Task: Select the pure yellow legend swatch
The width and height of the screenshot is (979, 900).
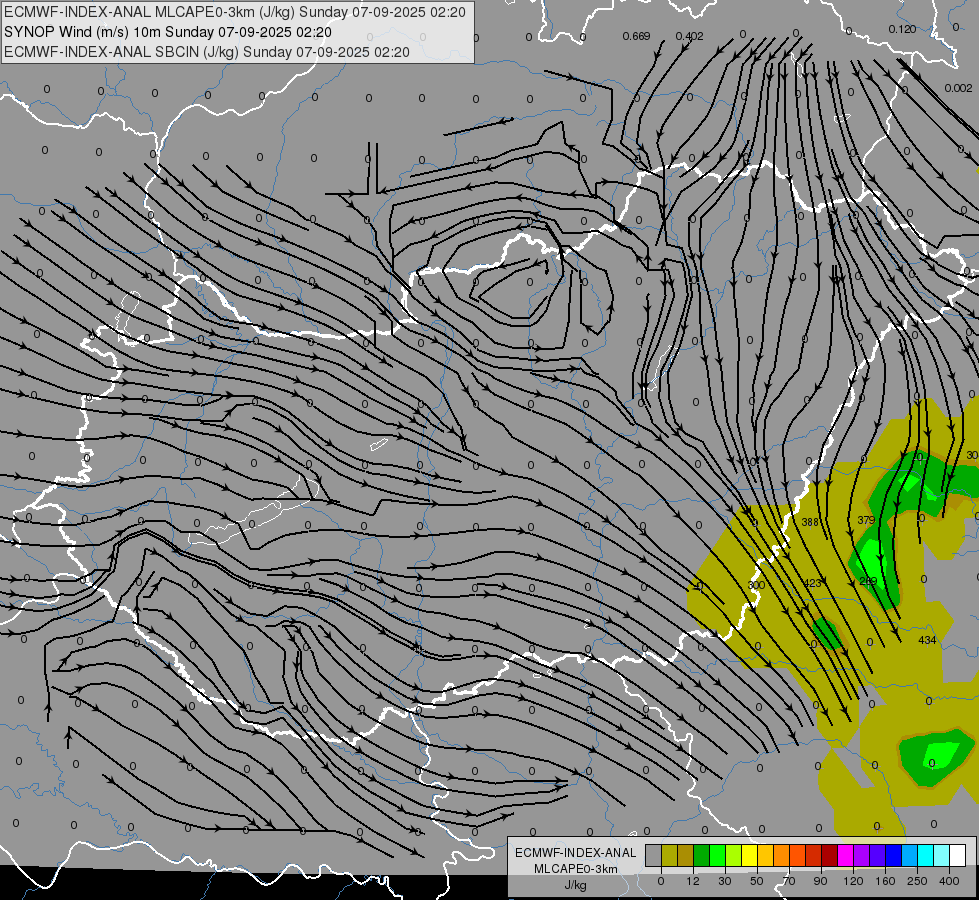Action: coord(750,855)
